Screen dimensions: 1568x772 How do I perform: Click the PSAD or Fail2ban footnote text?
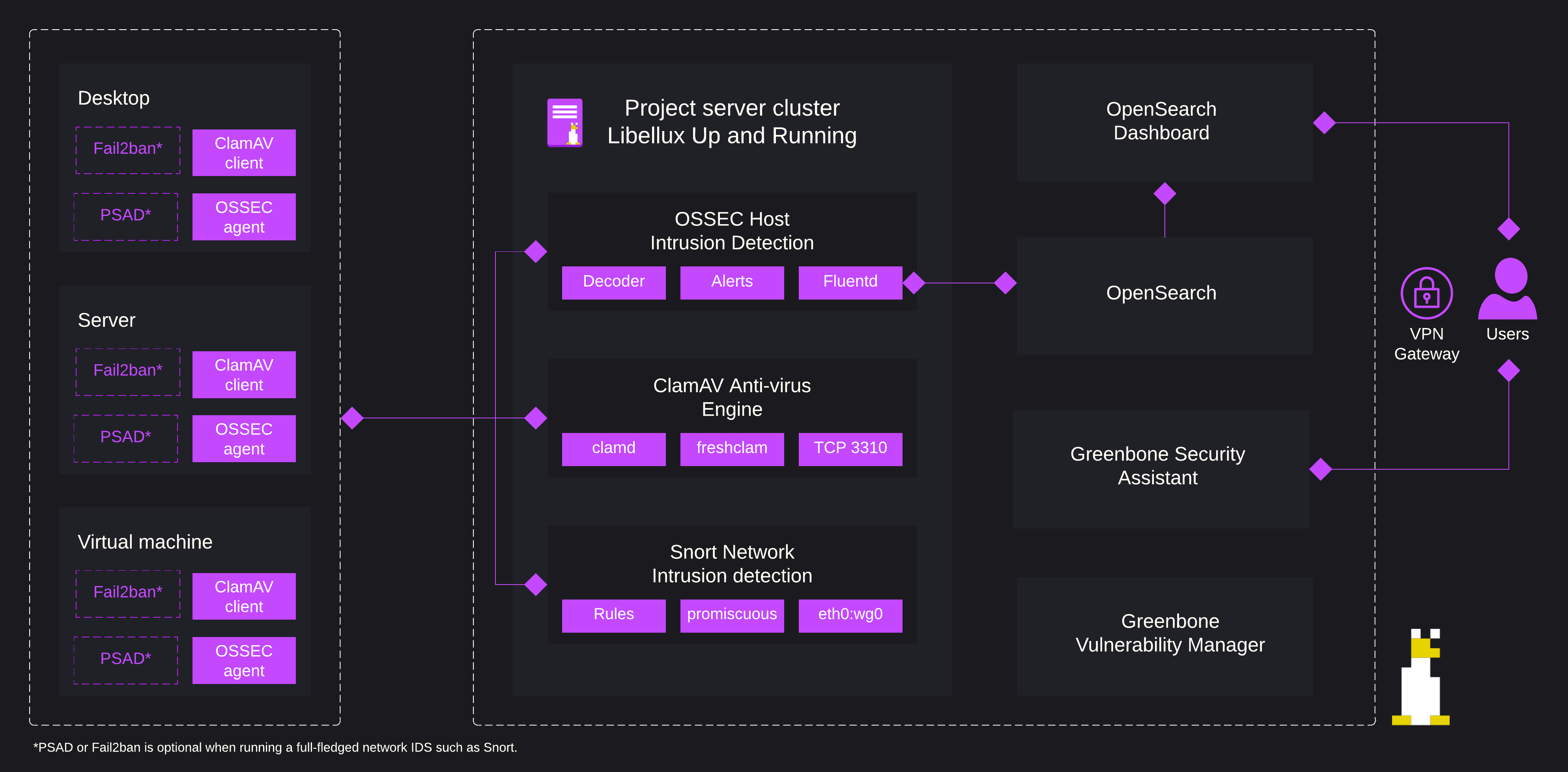click(x=275, y=747)
